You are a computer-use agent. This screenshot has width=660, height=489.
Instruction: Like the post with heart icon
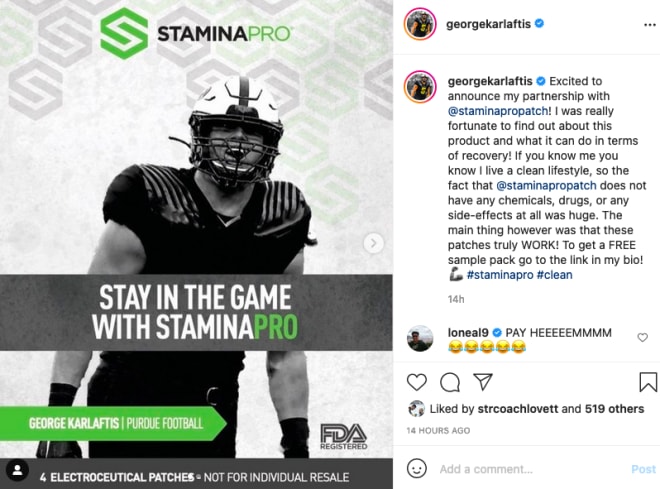[x=417, y=382]
